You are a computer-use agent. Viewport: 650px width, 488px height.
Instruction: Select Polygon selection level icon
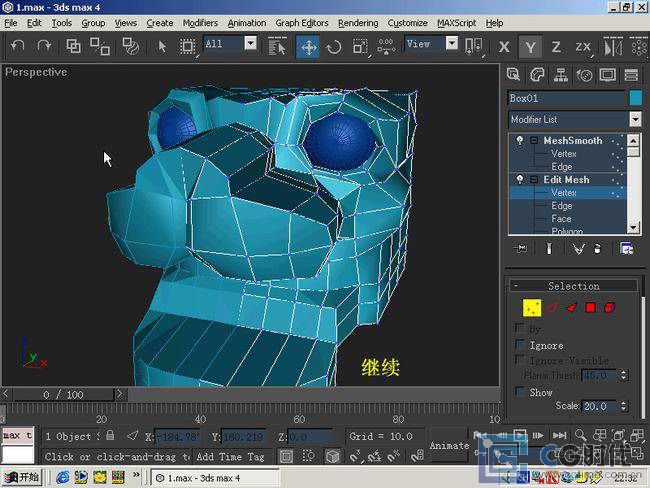591,308
